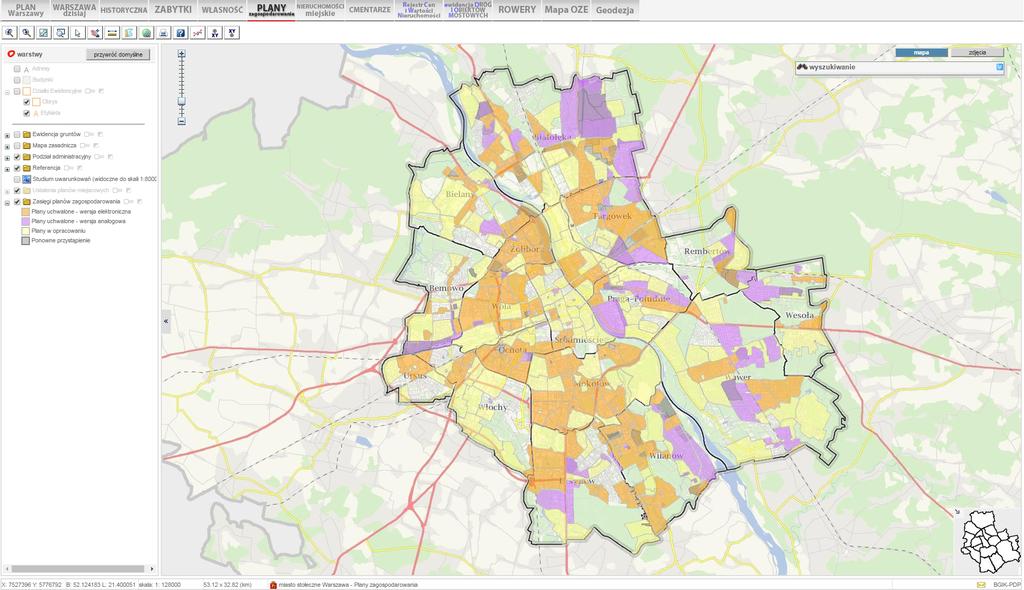Open the Mapa OZE tab
Screen dimensions: 1024x590
click(x=566, y=10)
